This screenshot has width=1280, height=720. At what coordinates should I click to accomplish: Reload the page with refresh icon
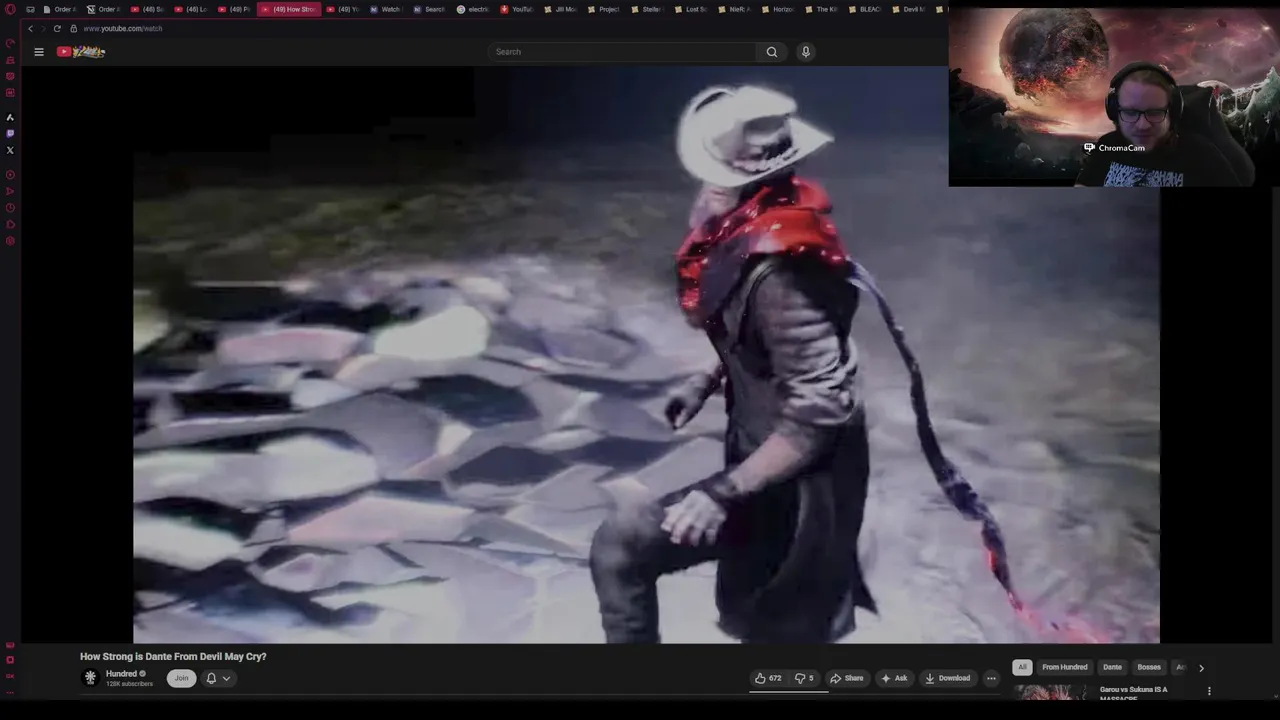(x=57, y=29)
